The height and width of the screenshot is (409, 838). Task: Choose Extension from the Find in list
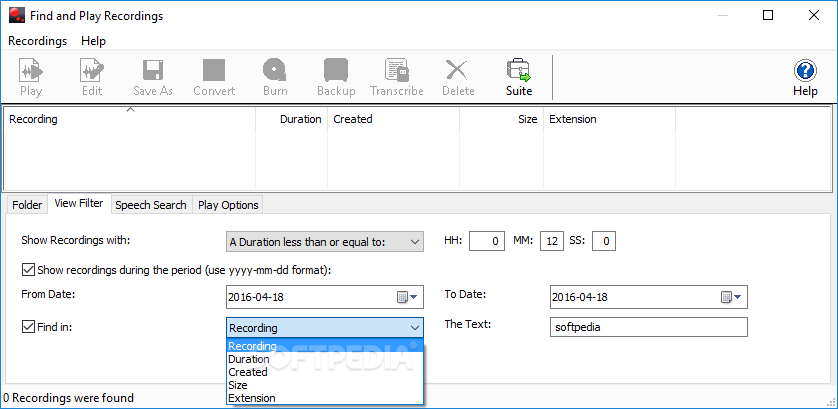pos(251,398)
